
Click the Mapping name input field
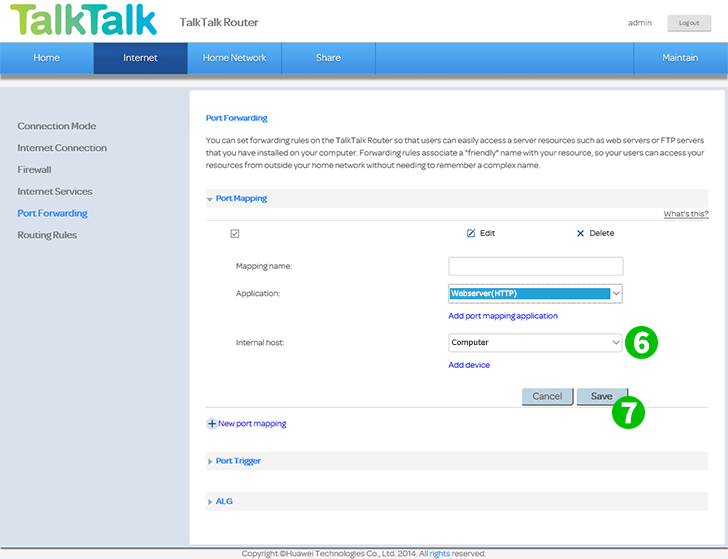click(536, 266)
